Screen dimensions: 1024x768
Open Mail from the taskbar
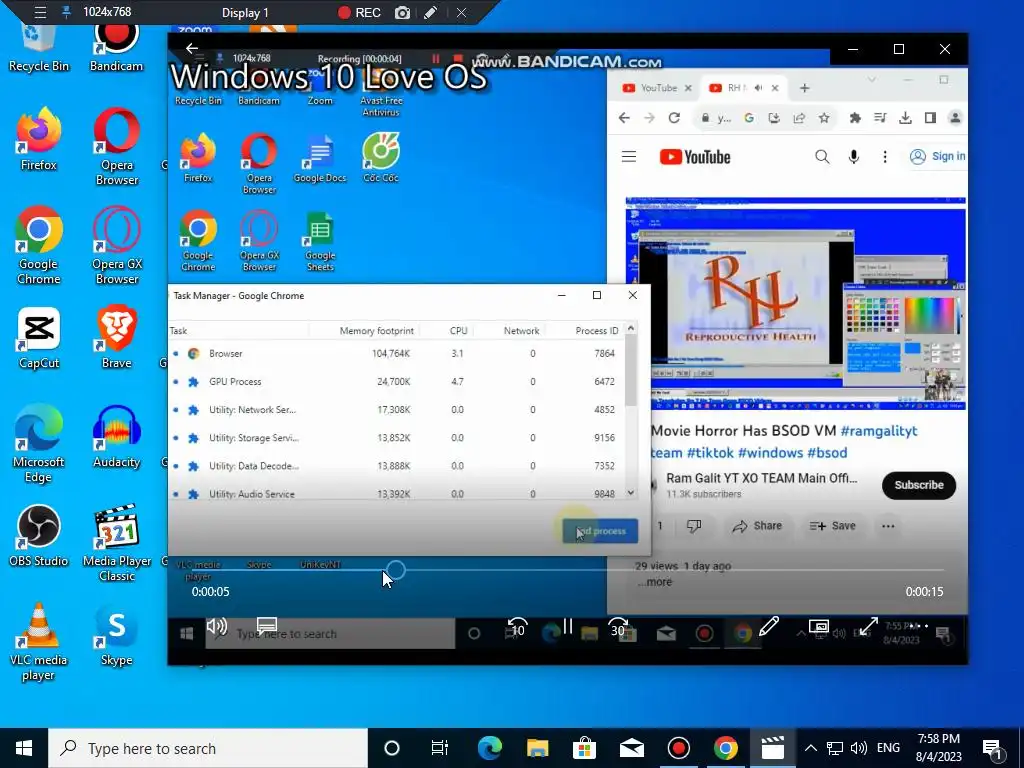[632, 748]
